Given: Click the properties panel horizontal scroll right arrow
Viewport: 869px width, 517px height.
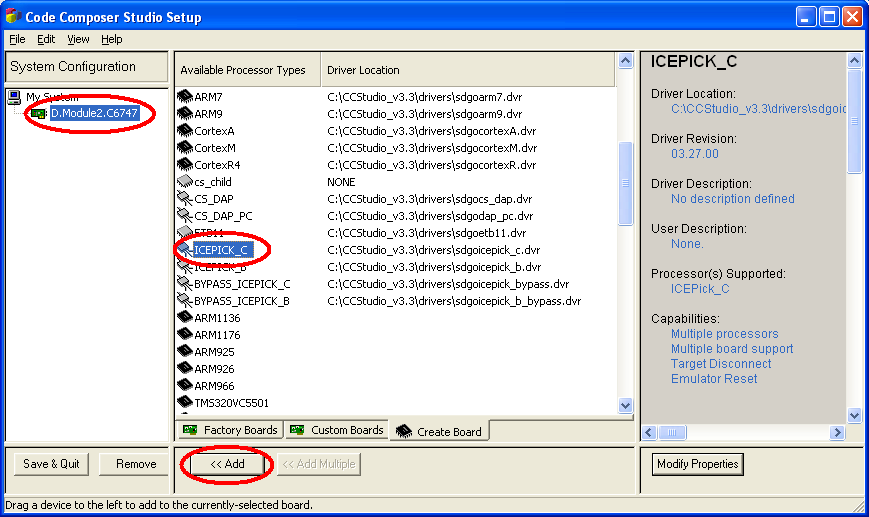Looking at the screenshot, I should coord(837,432).
